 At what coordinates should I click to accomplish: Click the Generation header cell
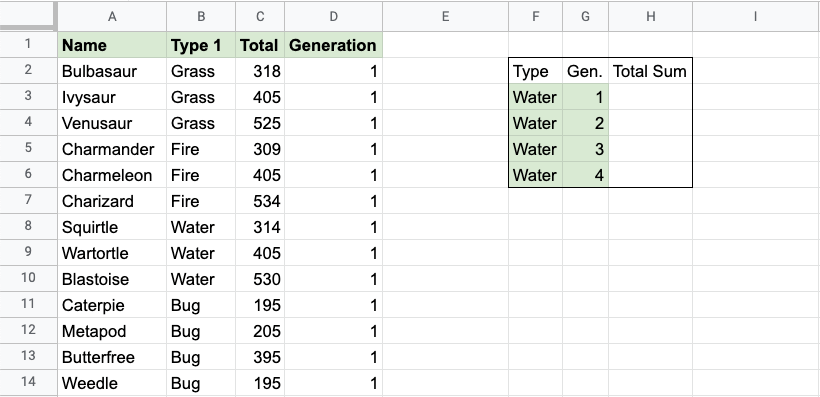(333, 45)
